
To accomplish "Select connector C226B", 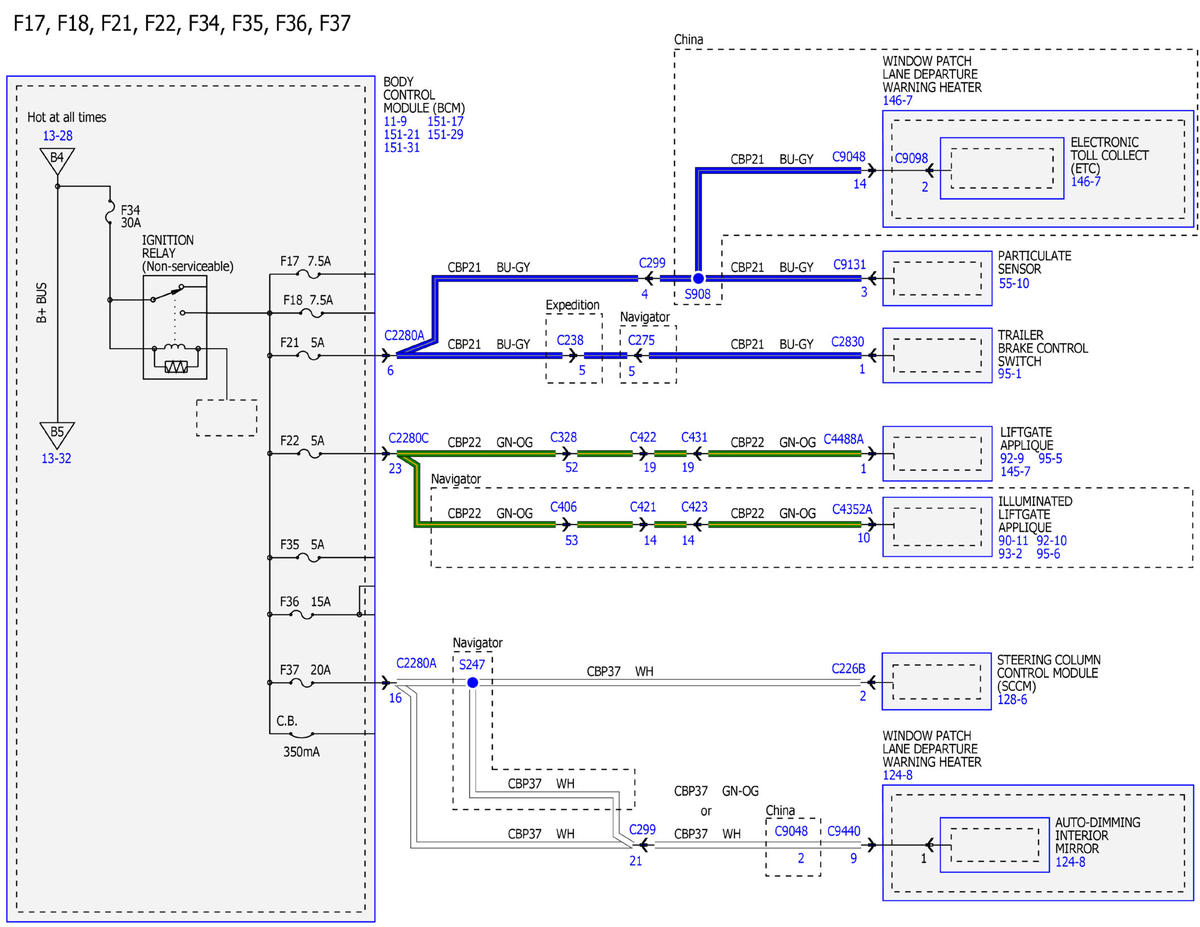I will click(849, 668).
